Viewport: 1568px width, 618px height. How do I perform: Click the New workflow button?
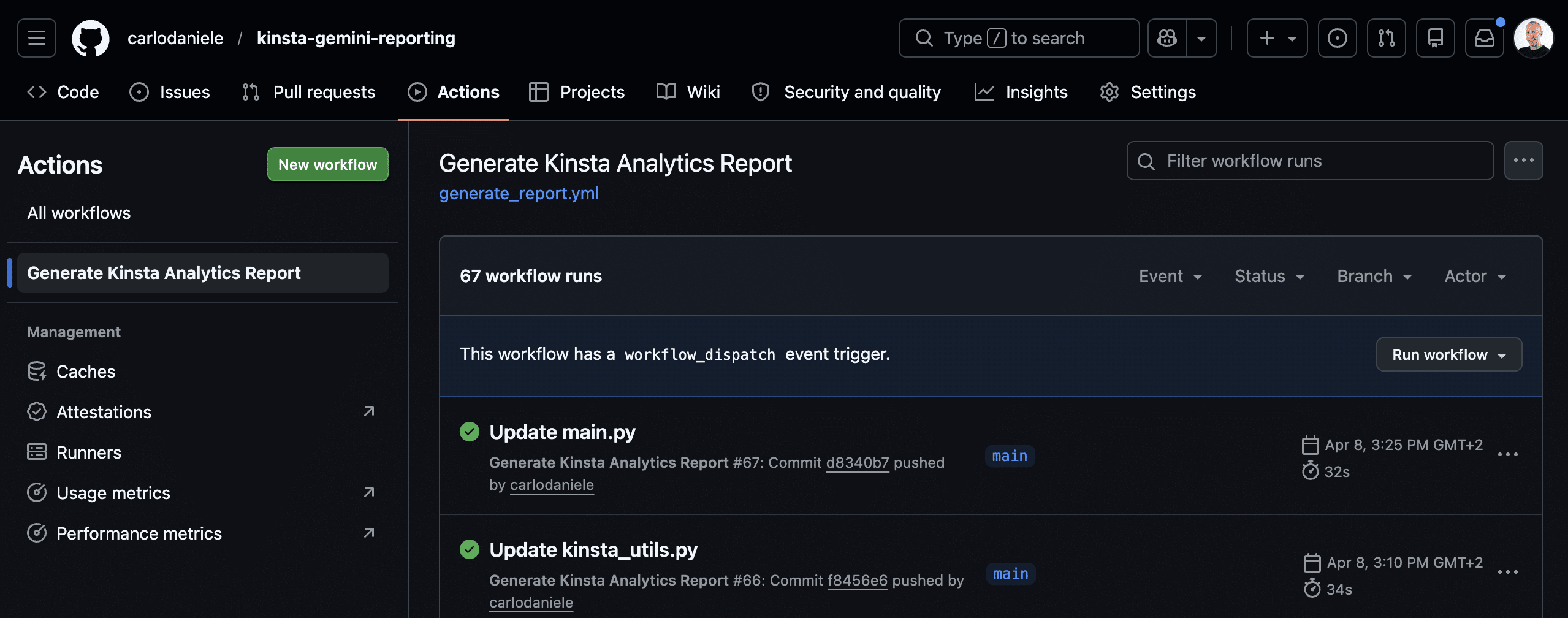pyautogui.click(x=328, y=164)
